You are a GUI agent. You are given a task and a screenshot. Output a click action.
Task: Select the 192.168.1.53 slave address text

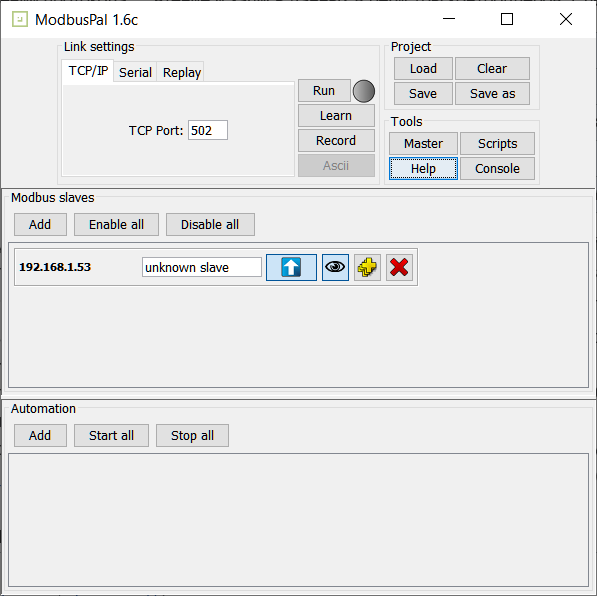coord(55,267)
